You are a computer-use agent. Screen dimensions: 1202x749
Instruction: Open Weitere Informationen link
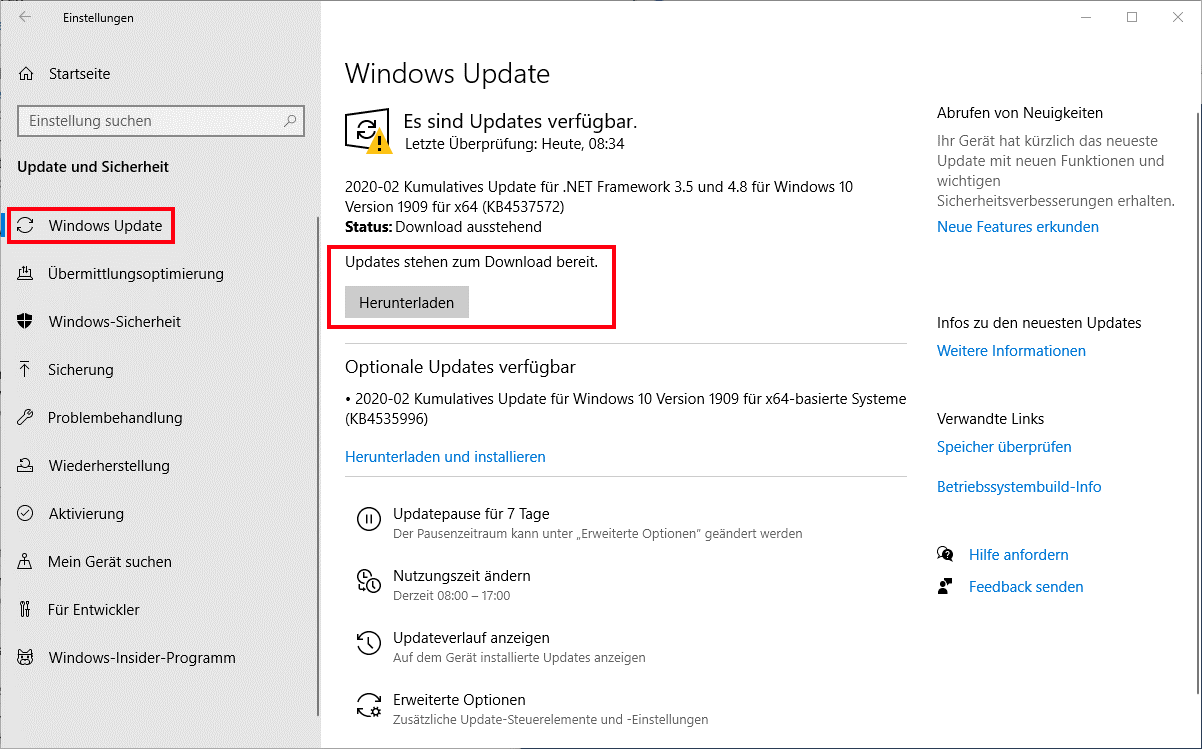click(1011, 351)
